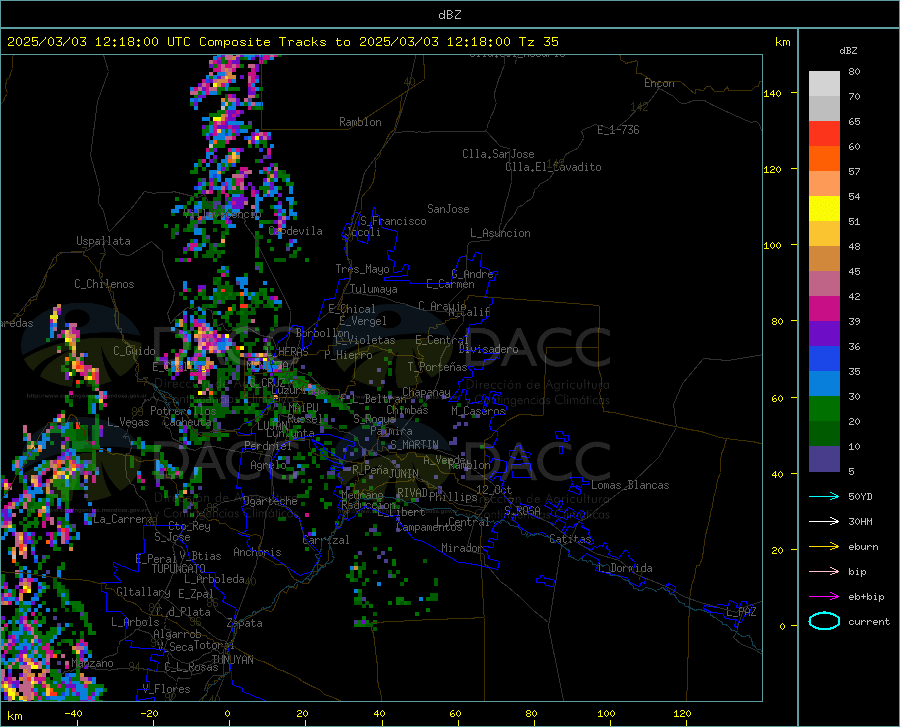Click the 5 dBZ dark purple swatch
Image resolution: width=900 pixels, height=727 pixels.
[824, 459]
